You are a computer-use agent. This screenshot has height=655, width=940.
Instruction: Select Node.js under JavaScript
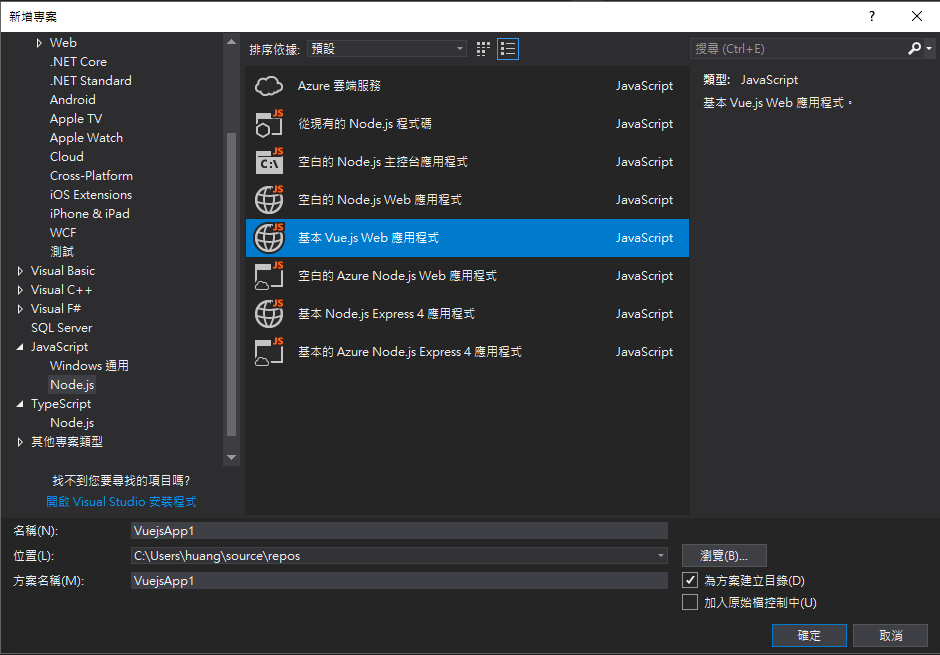tap(72, 385)
